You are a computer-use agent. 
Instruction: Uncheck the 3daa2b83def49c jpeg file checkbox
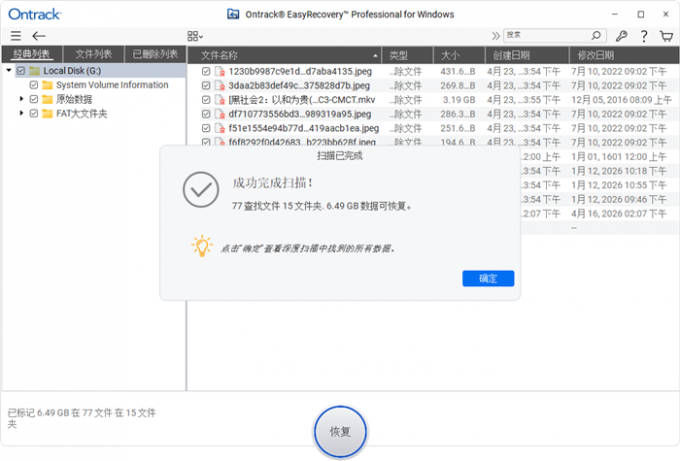(206, 86)
